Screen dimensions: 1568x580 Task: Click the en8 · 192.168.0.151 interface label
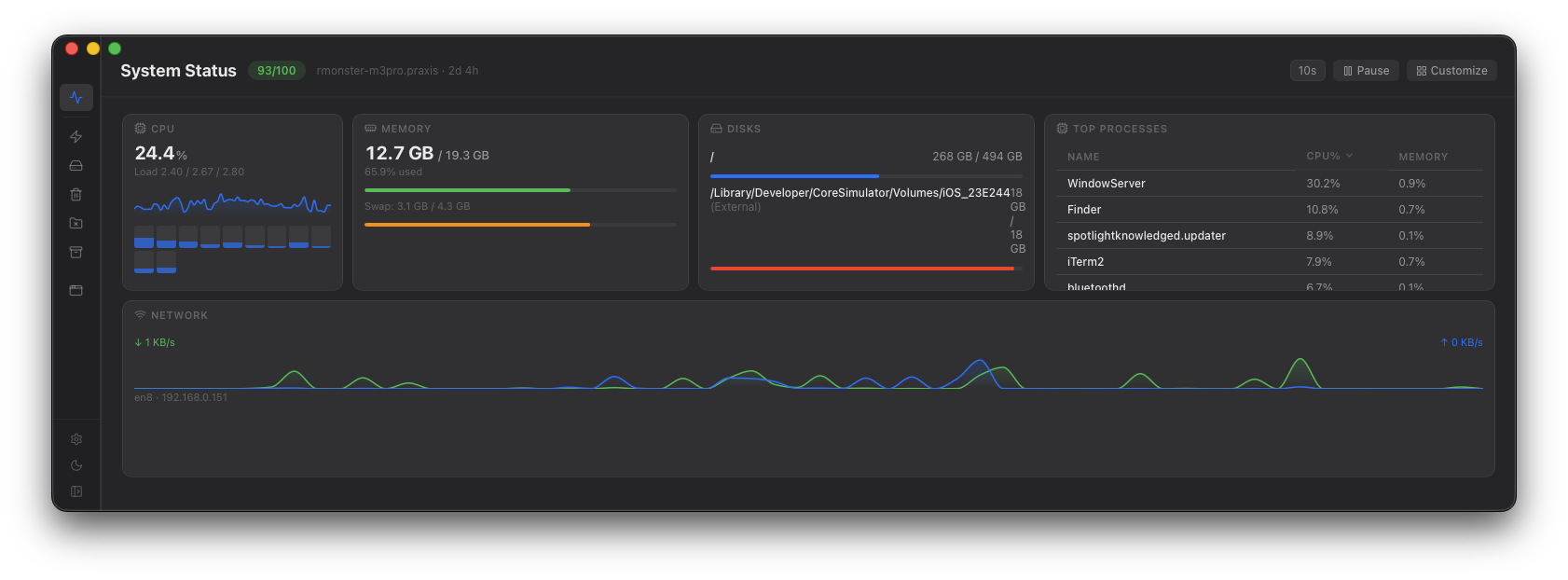tap(181, 397)
